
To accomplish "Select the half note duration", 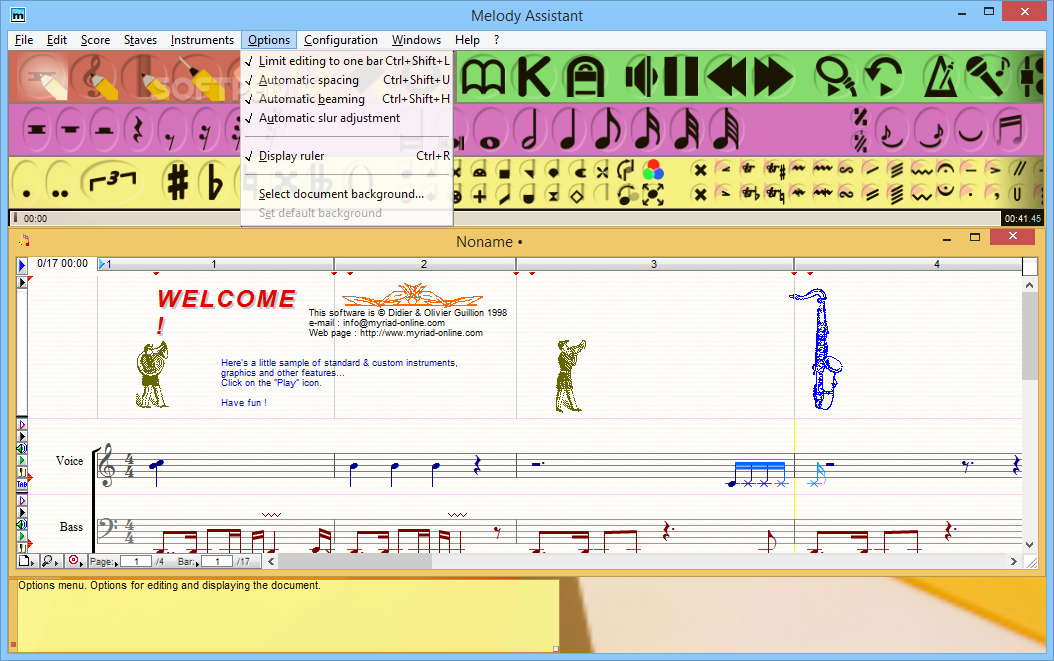I will 530,130.
